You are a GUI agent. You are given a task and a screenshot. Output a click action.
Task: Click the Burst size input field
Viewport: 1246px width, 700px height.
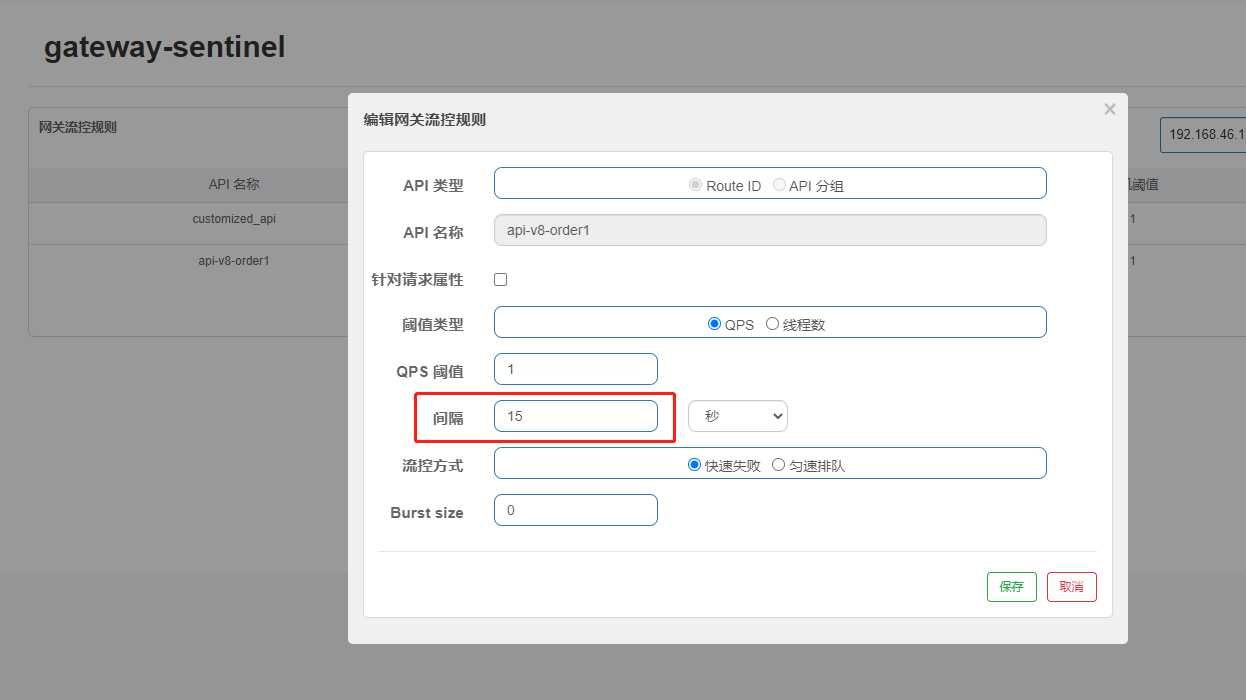click(x=575, y=509)
